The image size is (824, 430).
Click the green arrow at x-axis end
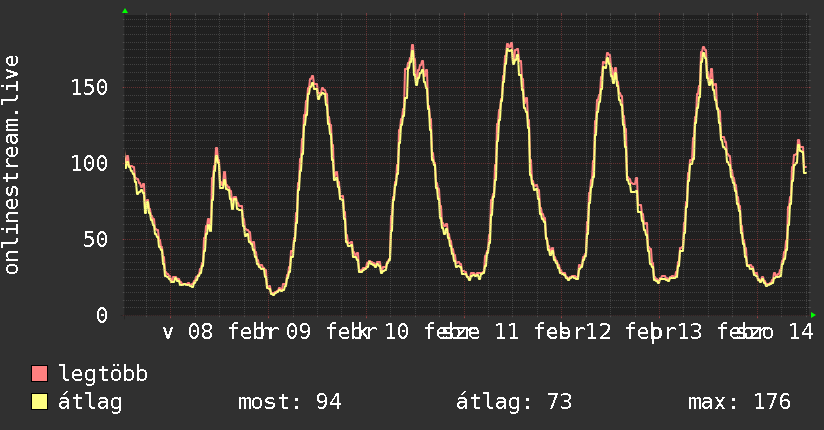pyautogui.click(x=813, y=315)
